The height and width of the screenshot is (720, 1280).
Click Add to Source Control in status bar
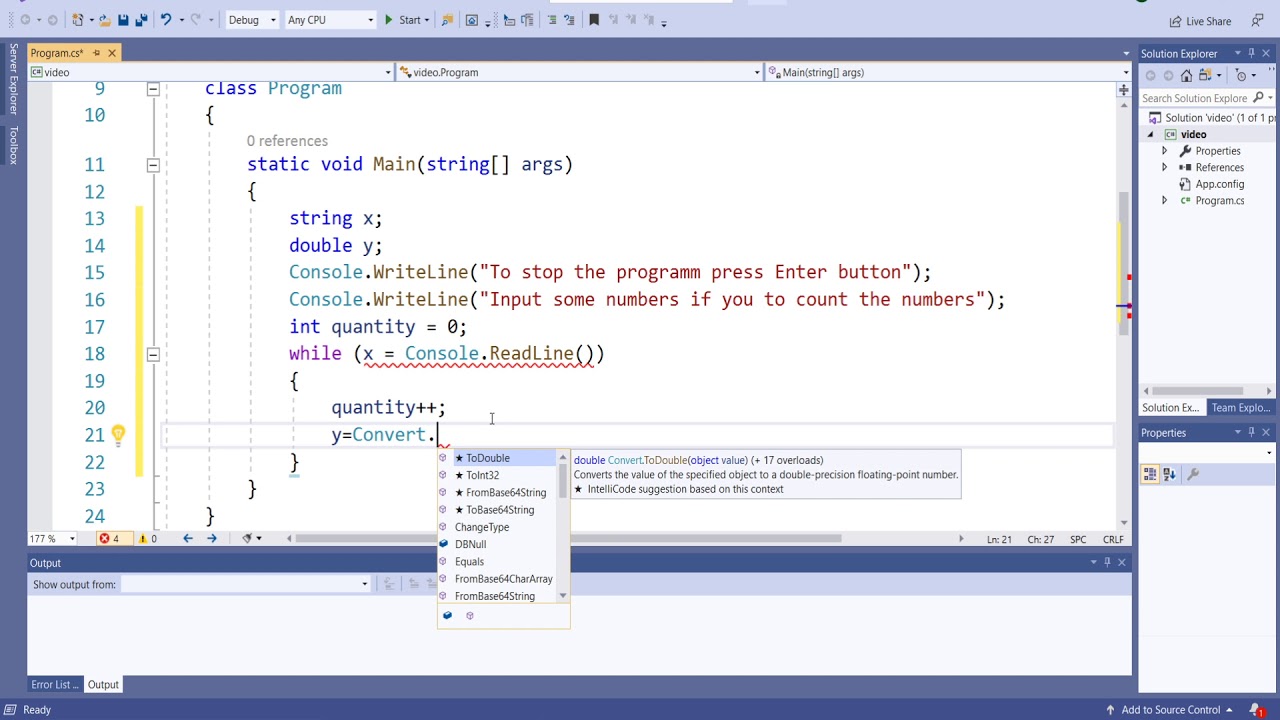[1171, 710]
